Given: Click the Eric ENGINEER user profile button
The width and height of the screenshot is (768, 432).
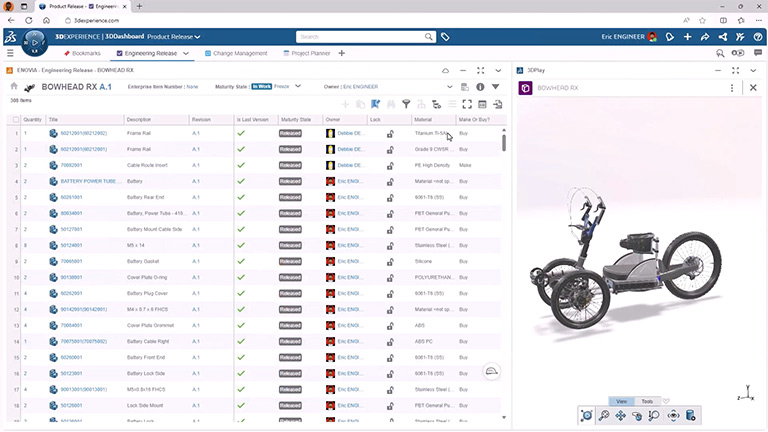Looking at the screenshot, I should click(x=629, y=37).
